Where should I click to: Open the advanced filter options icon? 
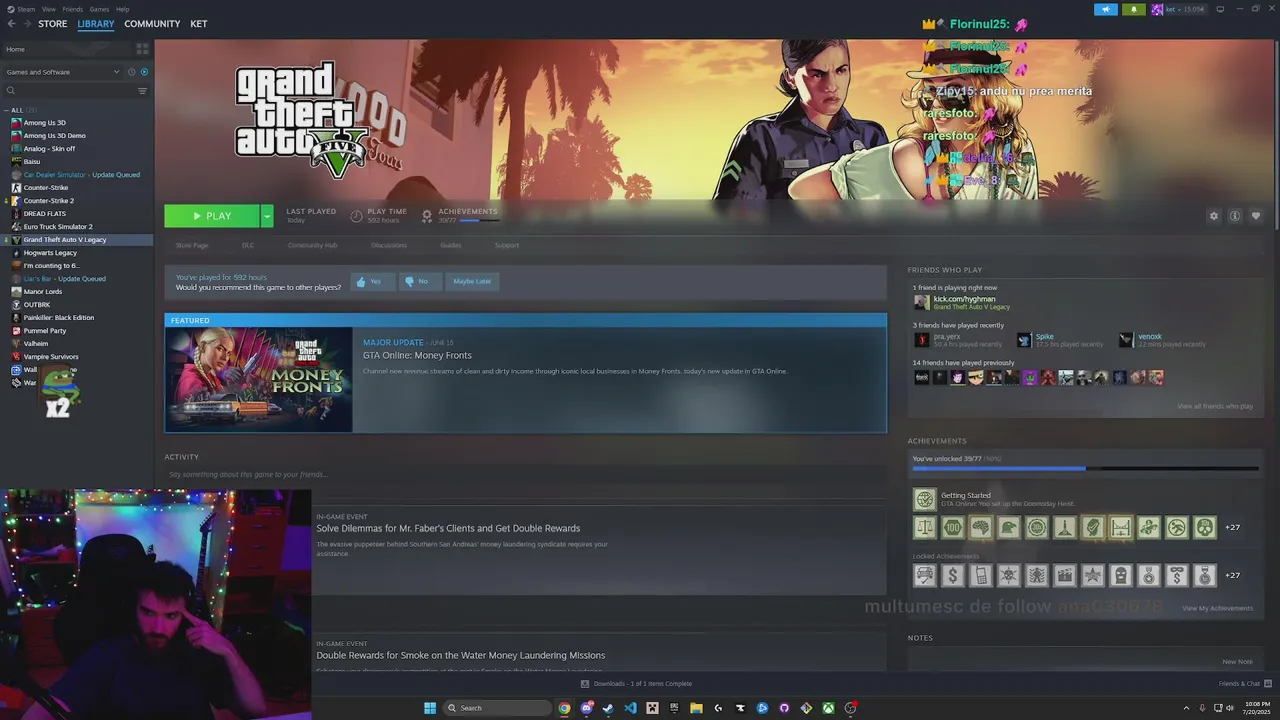pos(142,91)
